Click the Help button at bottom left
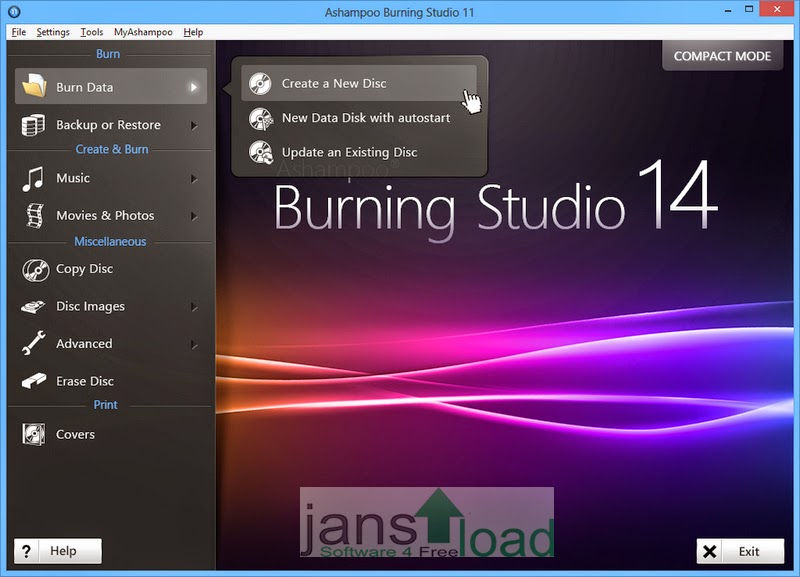The image size is (800, 577). (x=58, y=551)
